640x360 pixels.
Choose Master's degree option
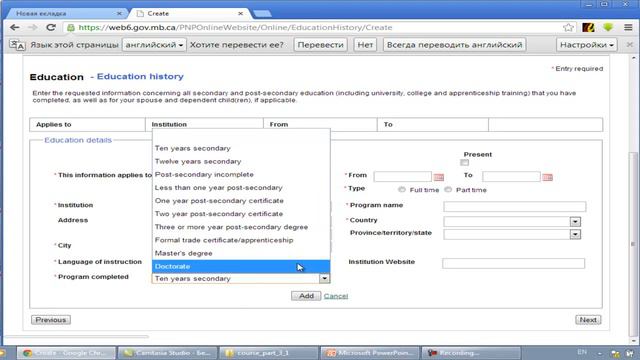(241, 253)
